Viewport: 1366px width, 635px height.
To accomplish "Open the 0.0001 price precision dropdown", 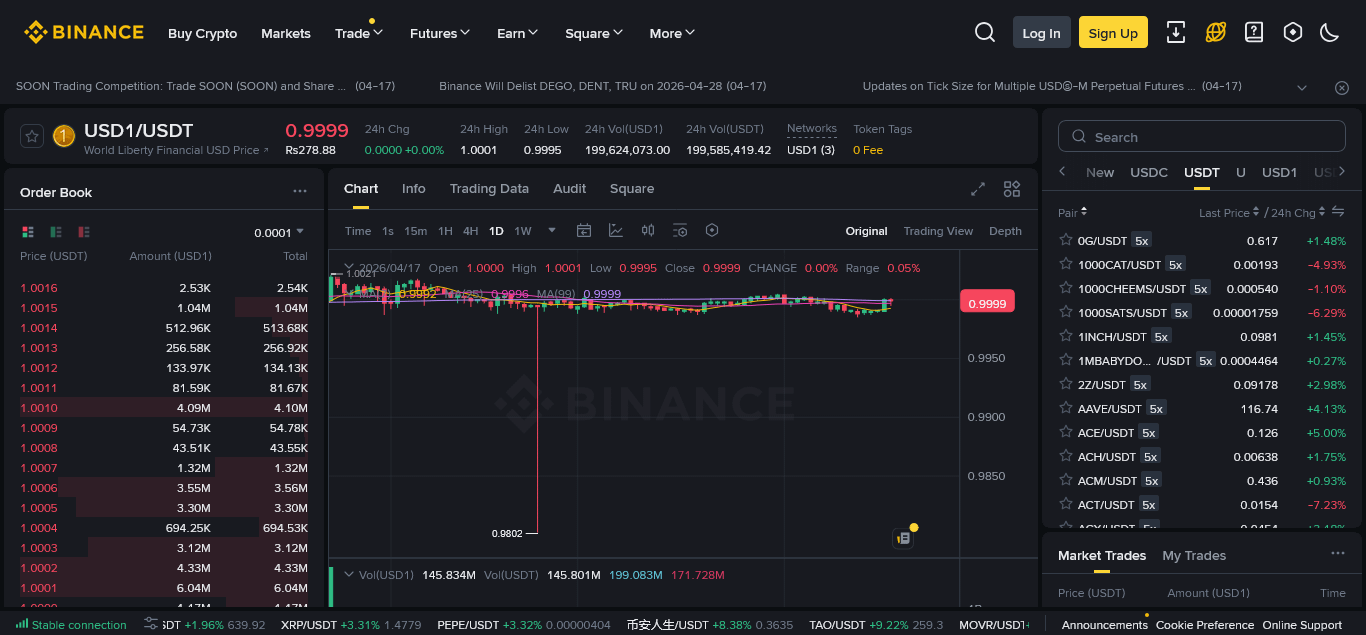I will click(279, 232).
